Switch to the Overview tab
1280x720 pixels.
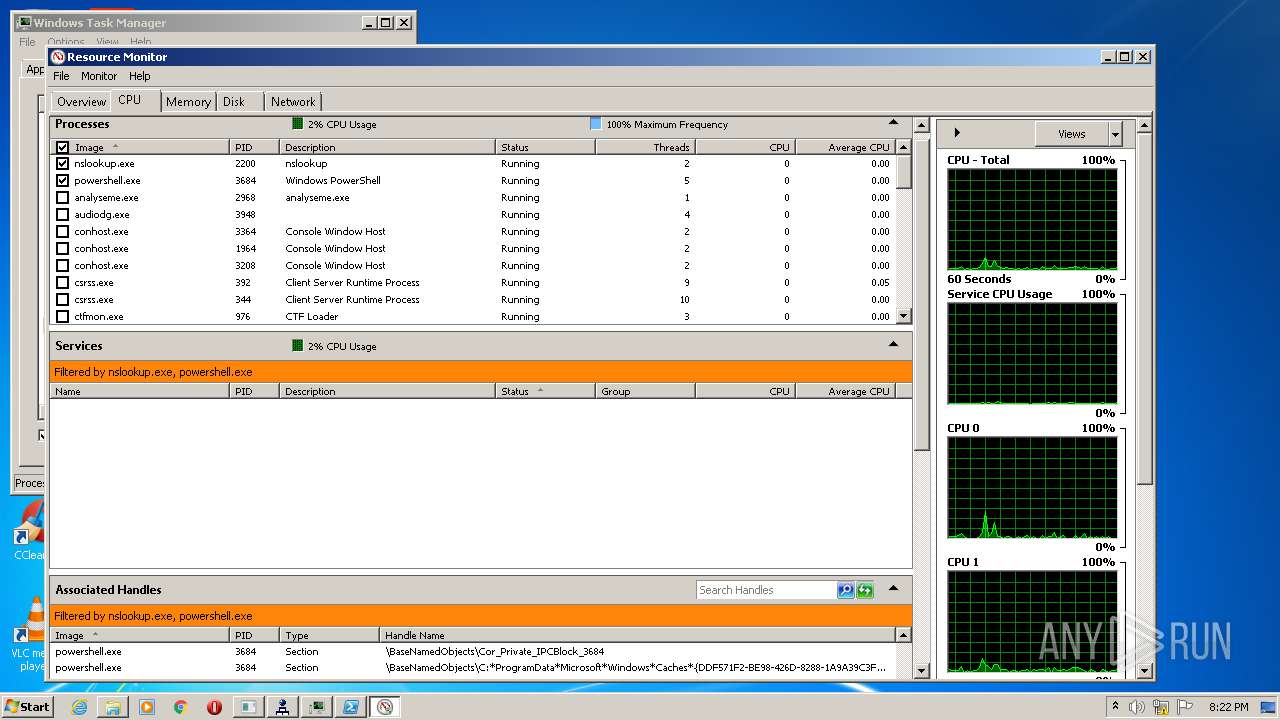click(81, 102)
